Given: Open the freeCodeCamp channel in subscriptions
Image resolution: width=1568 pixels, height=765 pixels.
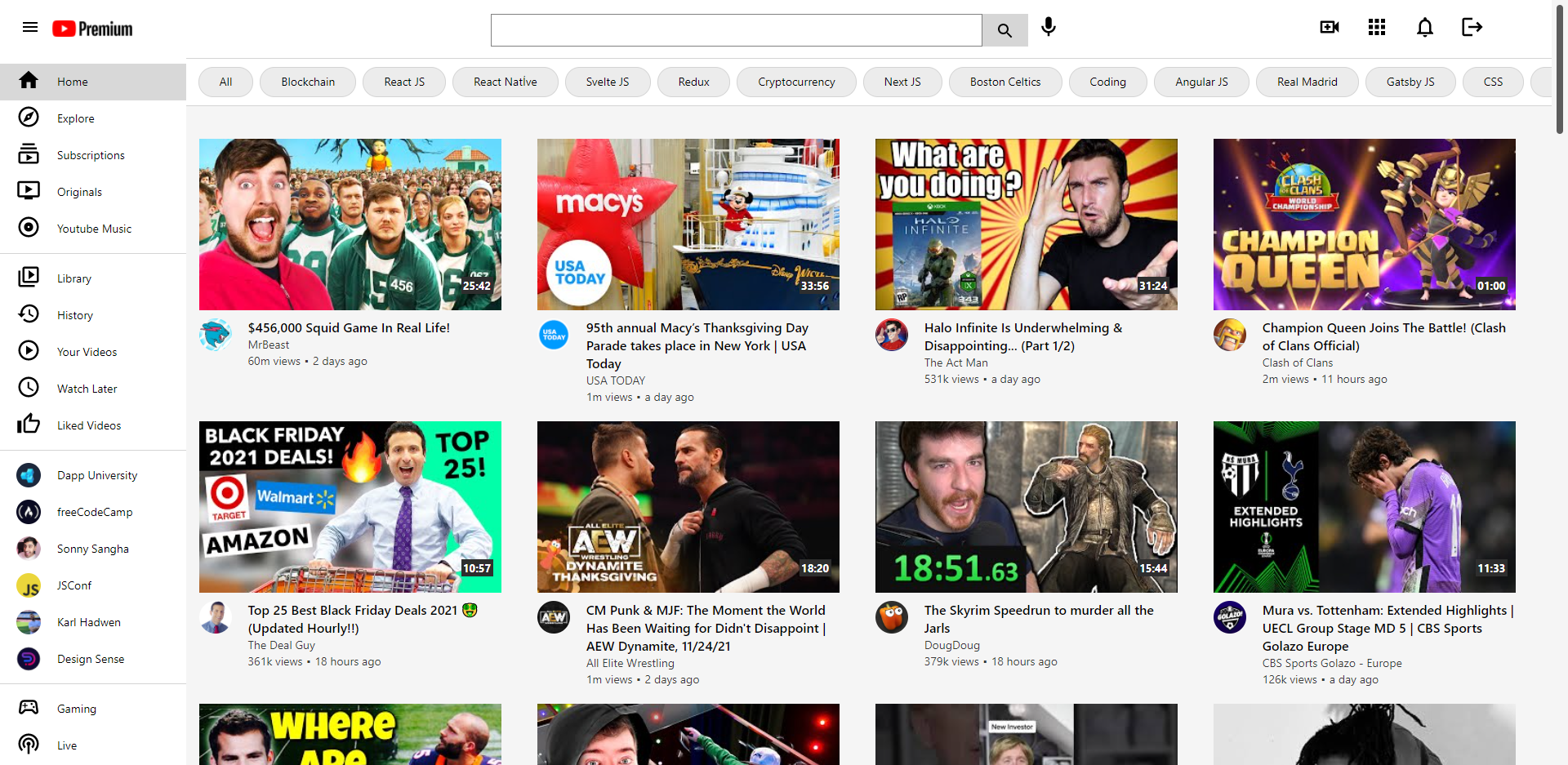Looking at the screenshot, I should [94, 512].
